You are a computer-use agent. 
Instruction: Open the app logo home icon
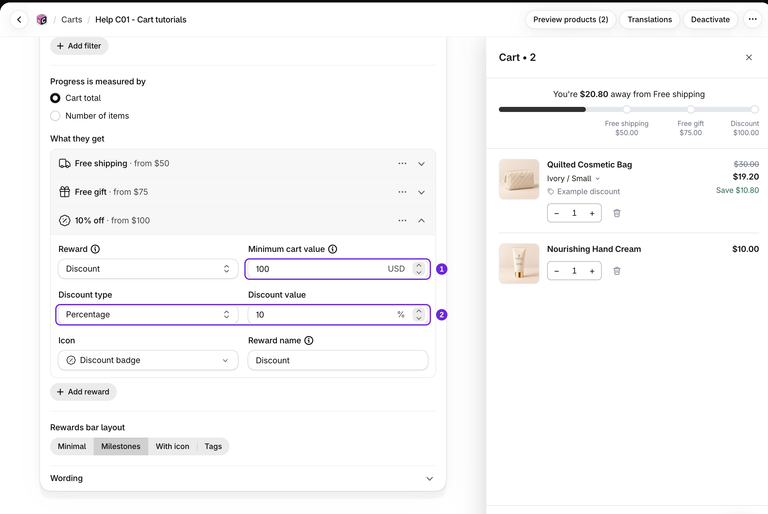42,20
